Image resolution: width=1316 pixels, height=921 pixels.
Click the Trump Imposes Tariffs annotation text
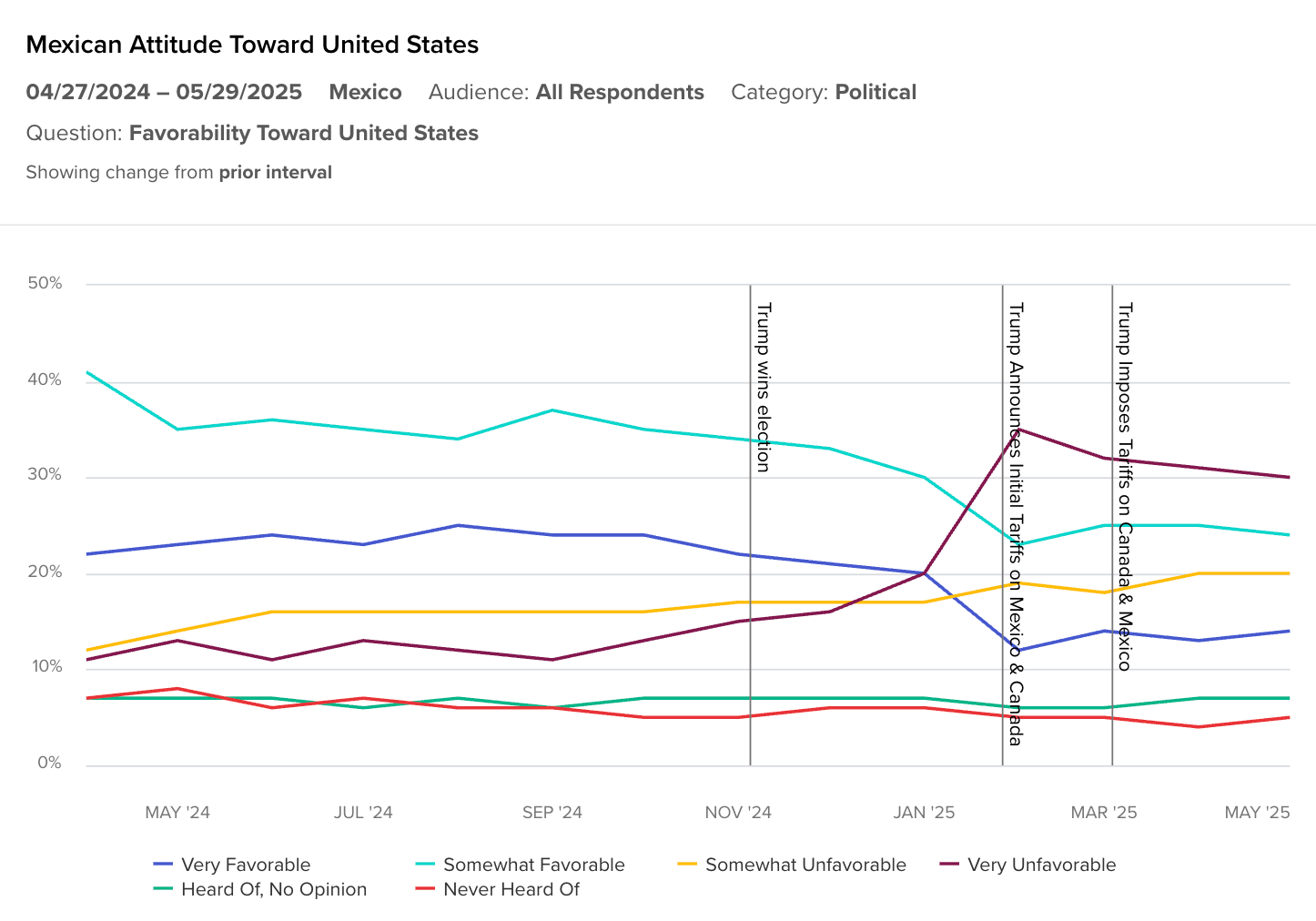click(x=1125, y=487)
